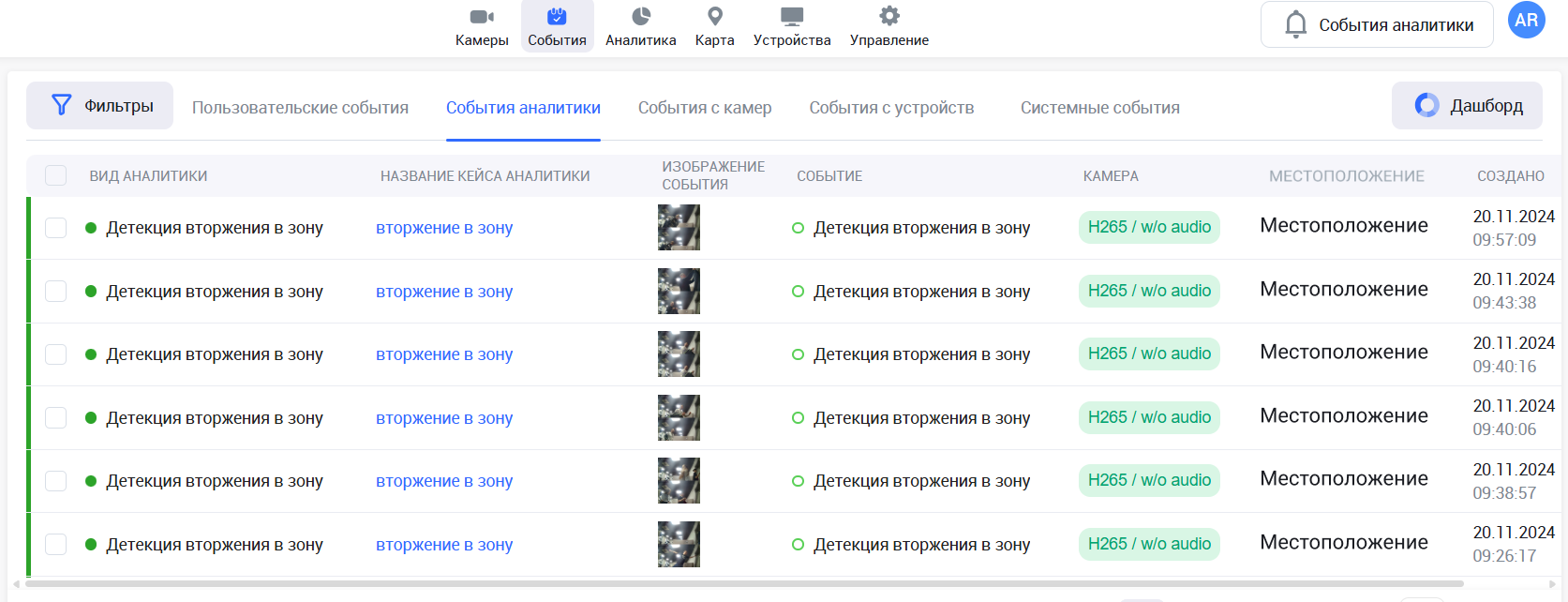The height and width of the screenshot is (602, 1568).
Task: Open the Cameras section icon
Action: click(482, 17)
